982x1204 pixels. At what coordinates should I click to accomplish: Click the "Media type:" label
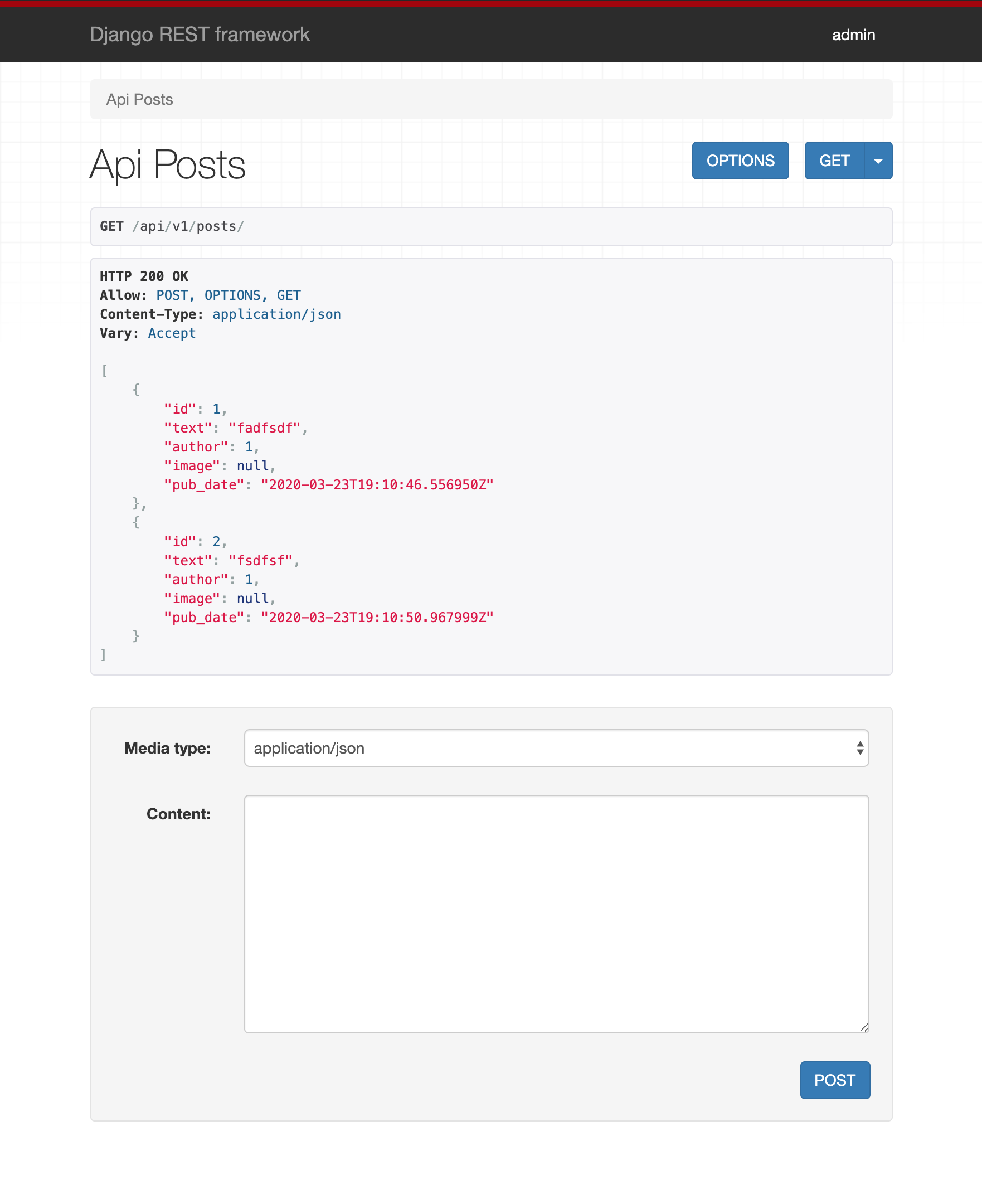pyautogui.click(x=167, y=748)
